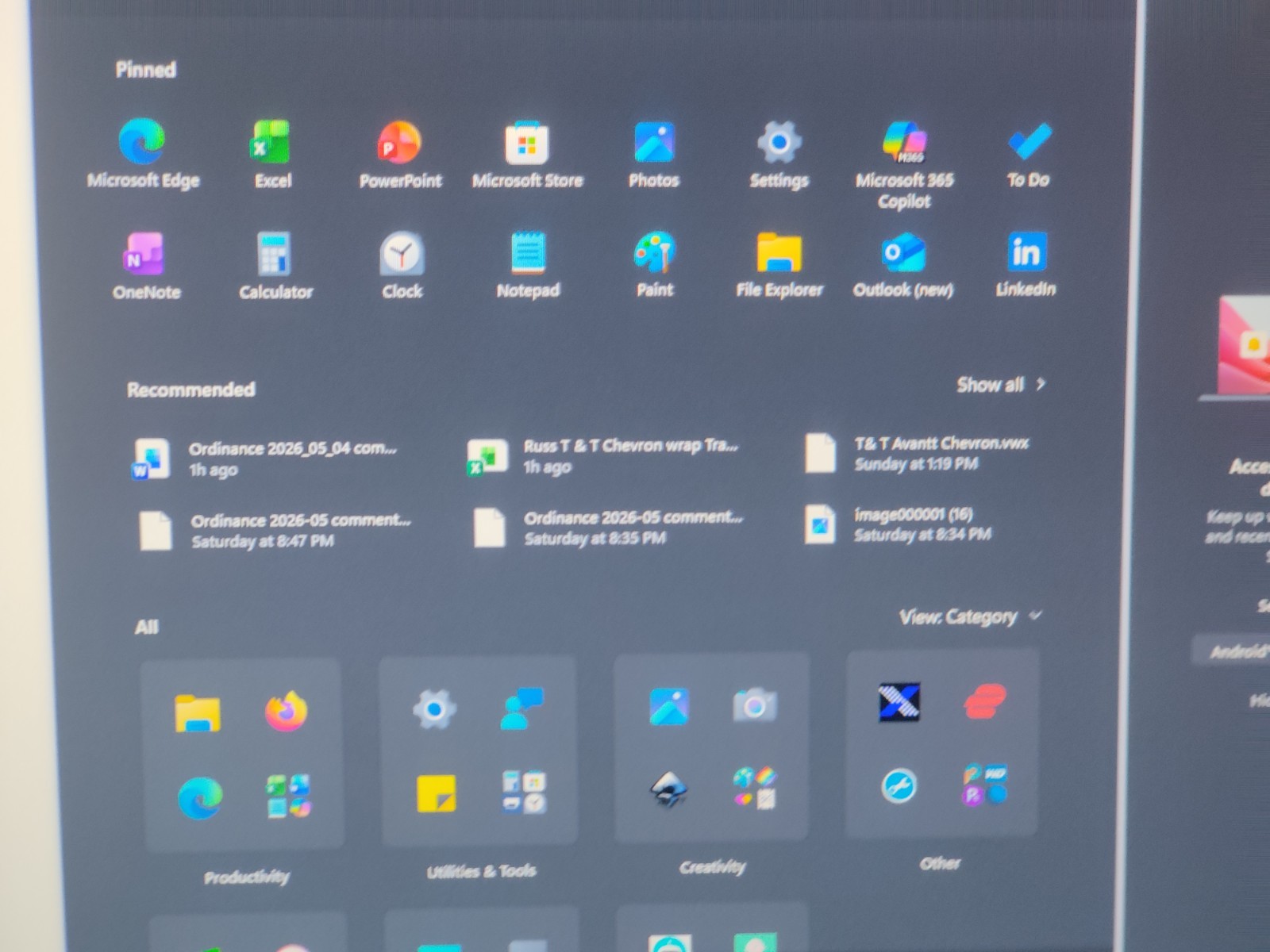Open Settings in Utilities & Tools group
Viewport: 1270px width, 952px height.
point(434,708)
